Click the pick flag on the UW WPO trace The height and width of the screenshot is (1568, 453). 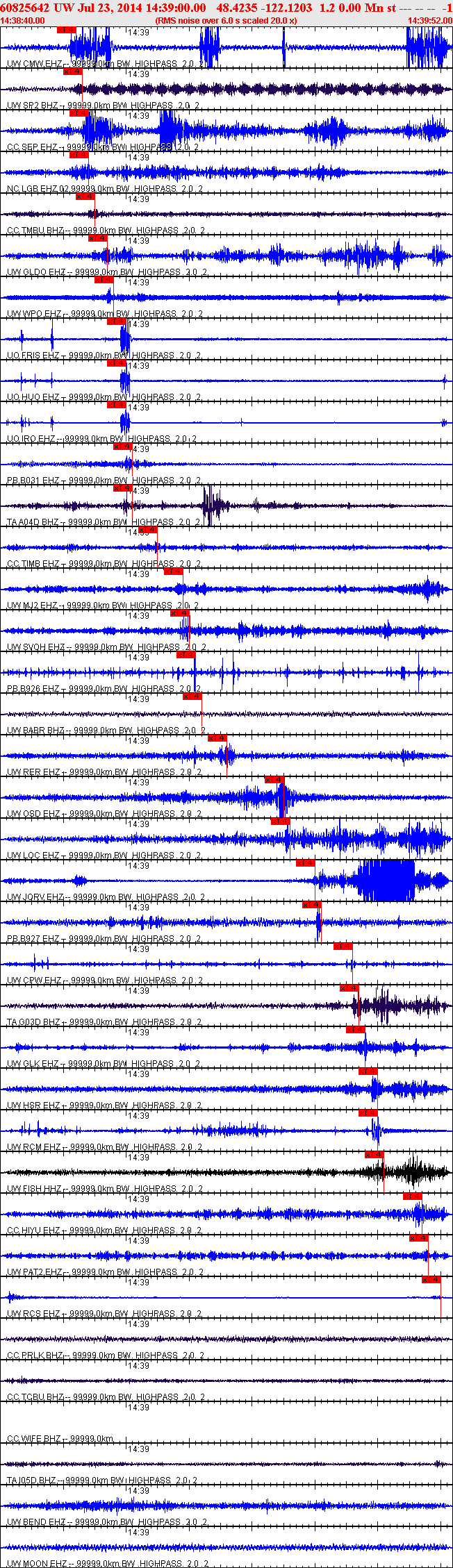[104, 280]
